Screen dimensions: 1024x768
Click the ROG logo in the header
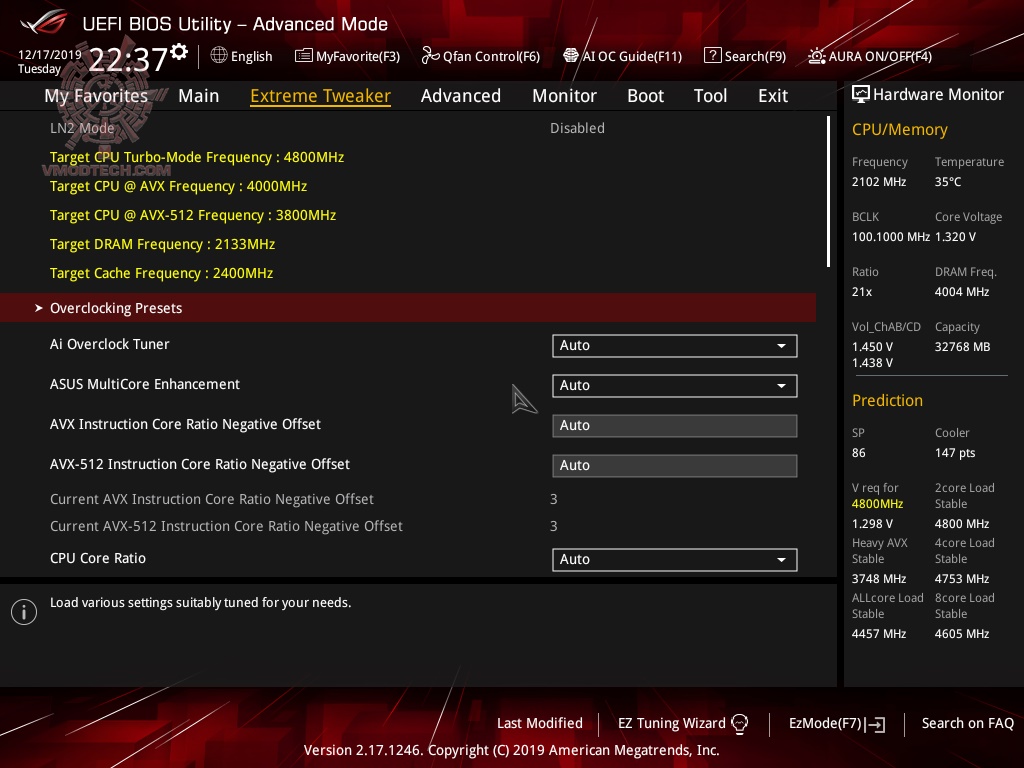(43, 23)
